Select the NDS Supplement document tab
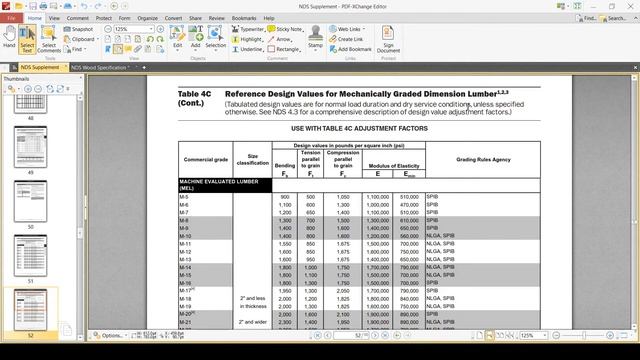Screen dimensions: 640x360 (x=40, y=67)
